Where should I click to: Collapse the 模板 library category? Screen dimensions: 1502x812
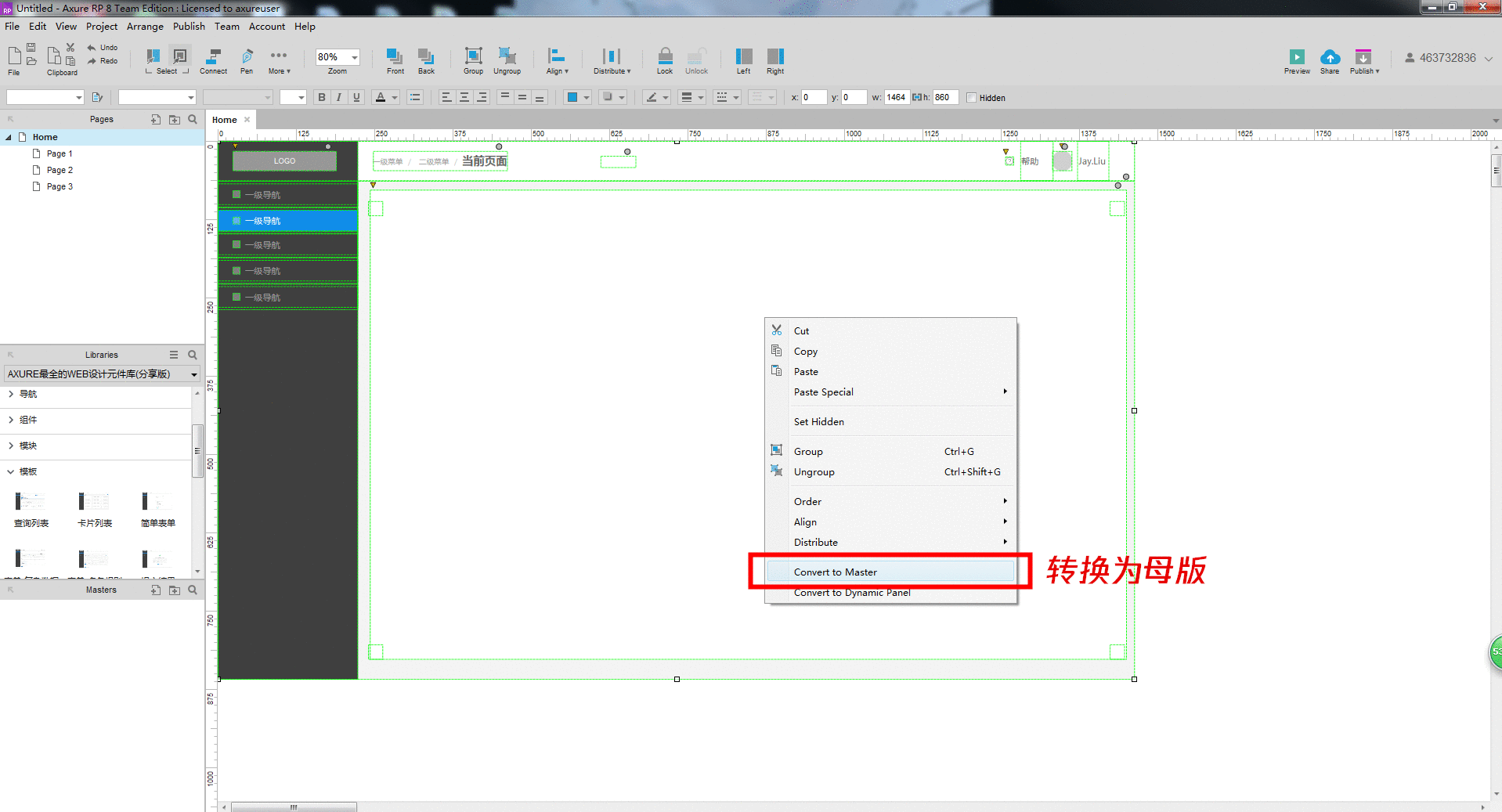(11, 471)
